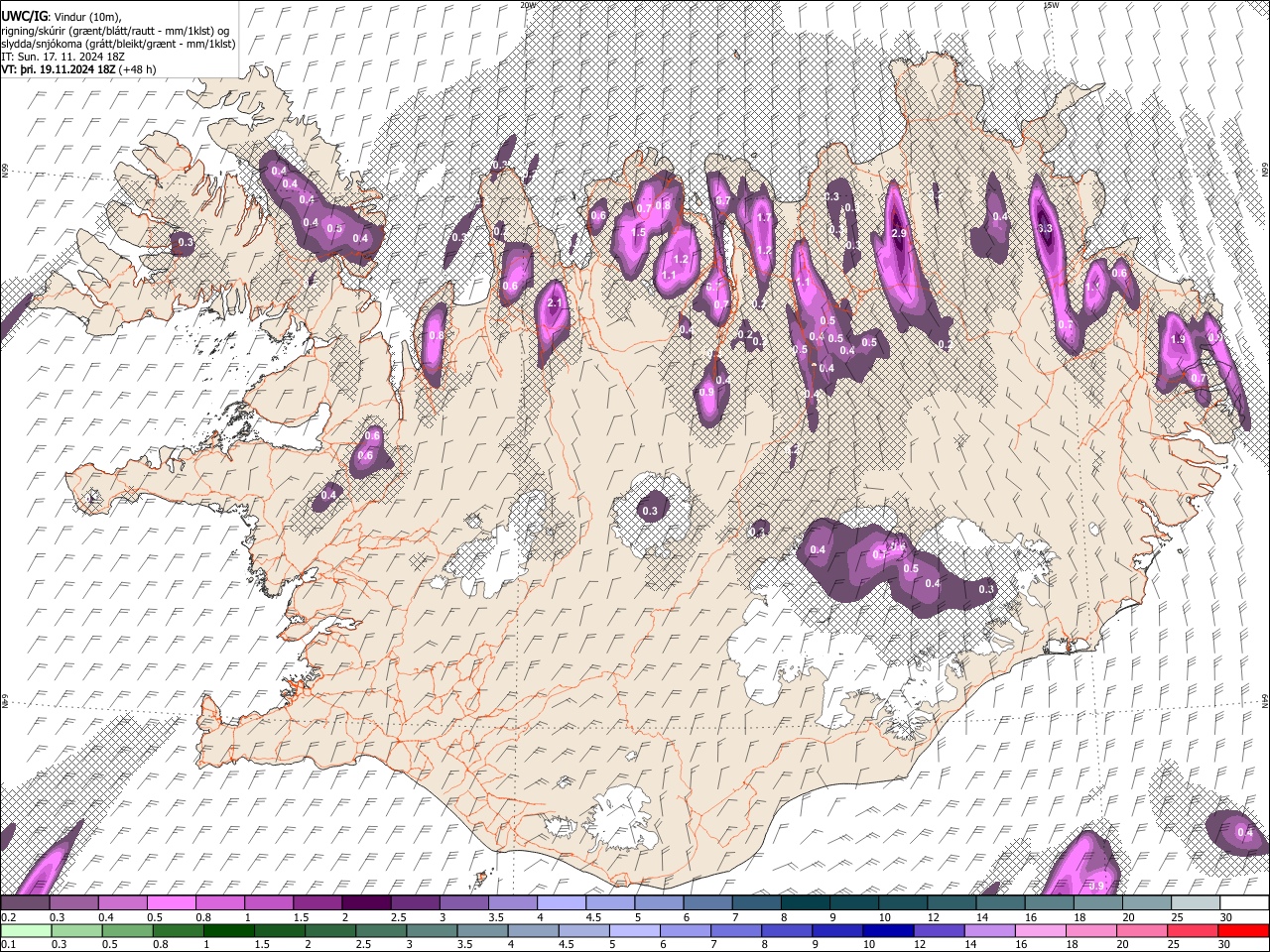Select the light pink swatch above bottom-row 16

[x=1040, y=930]
